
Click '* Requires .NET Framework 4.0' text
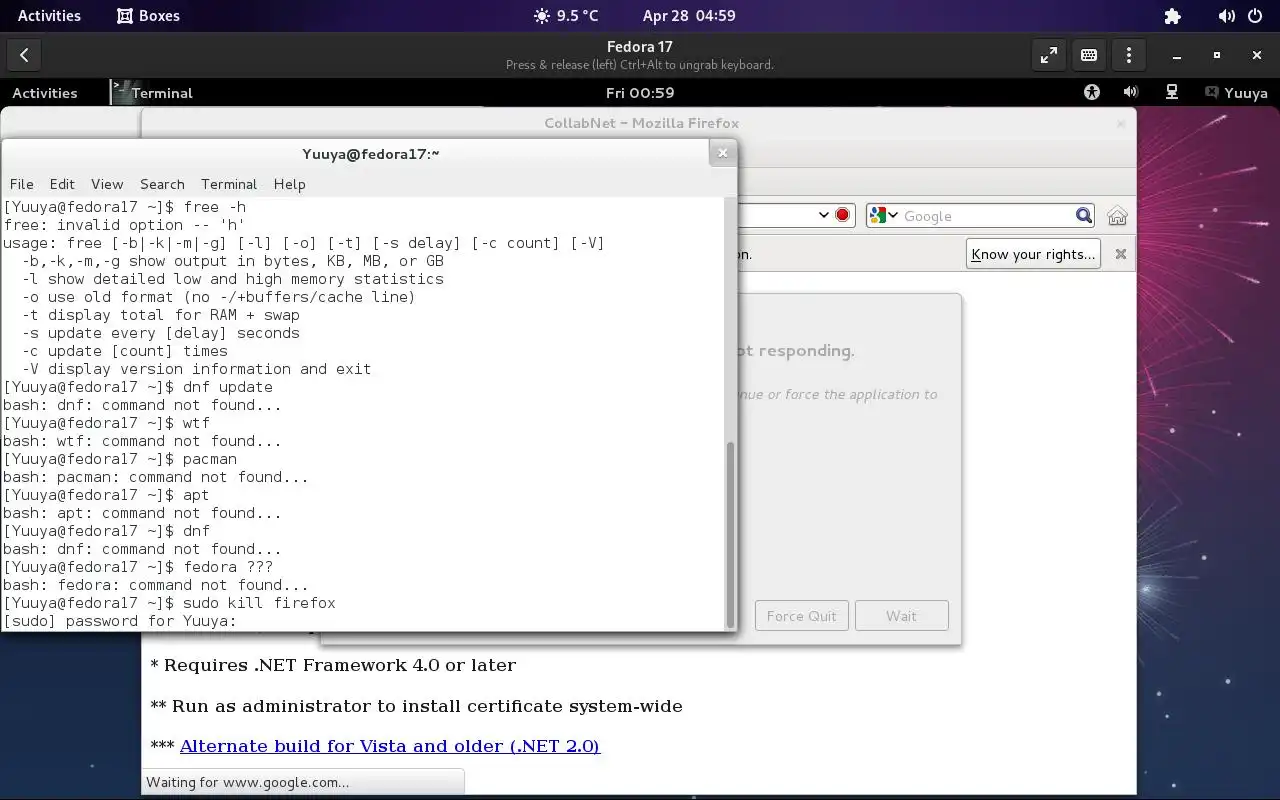tap(333, 665)
